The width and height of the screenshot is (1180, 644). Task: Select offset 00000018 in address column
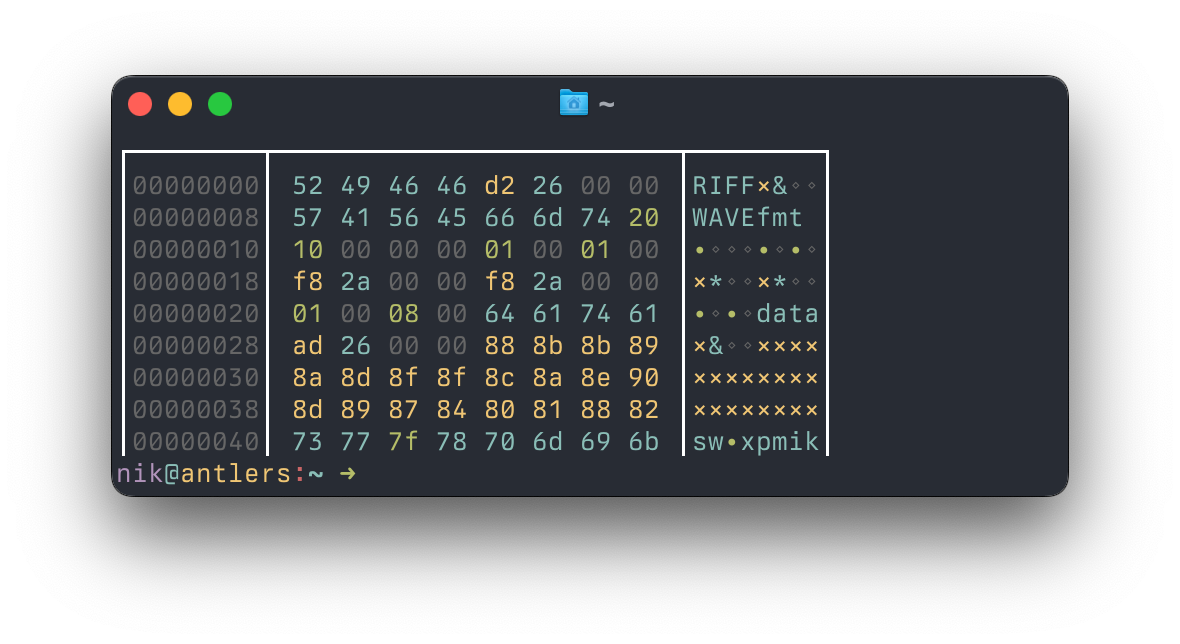click(196, 282)
